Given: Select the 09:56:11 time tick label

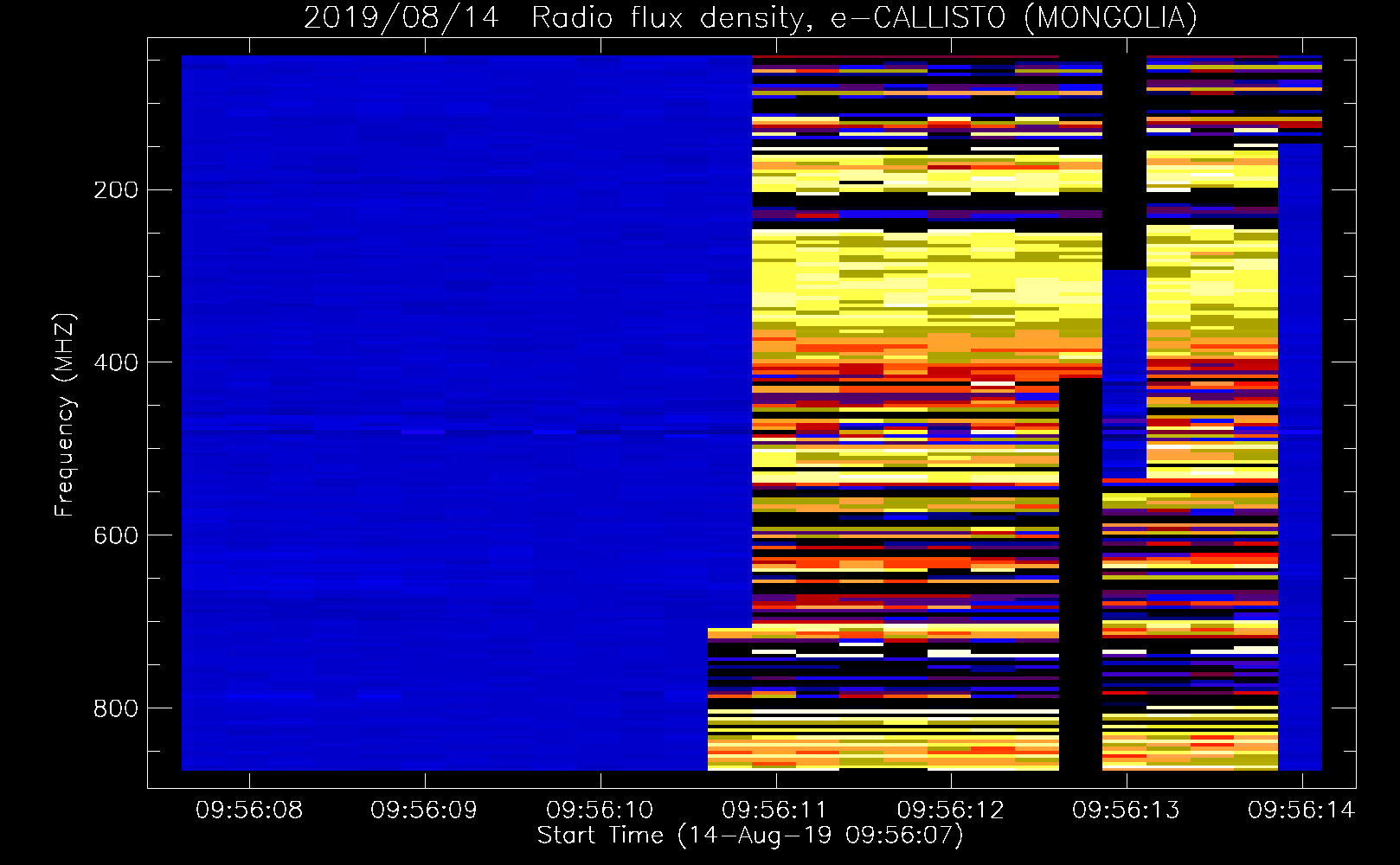Looking at the screenshot, I should pos(775,811).
